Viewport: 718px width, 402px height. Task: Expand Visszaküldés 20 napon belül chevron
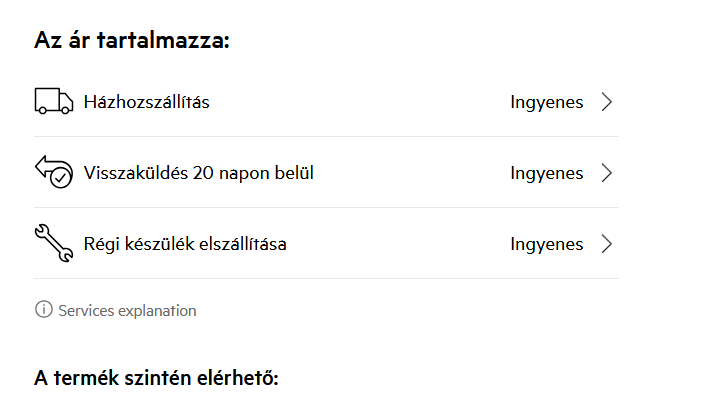coord(607,173)
